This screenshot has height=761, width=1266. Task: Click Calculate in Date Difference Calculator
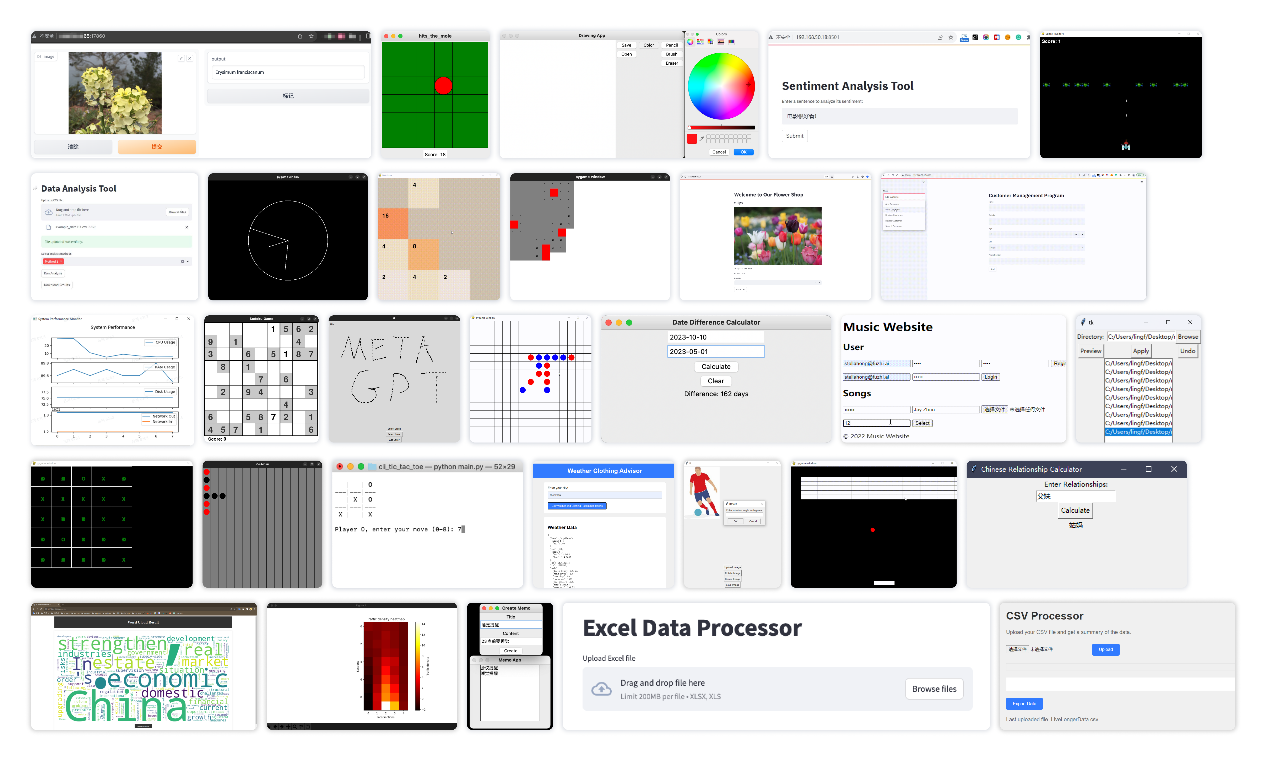click(715, 367)
